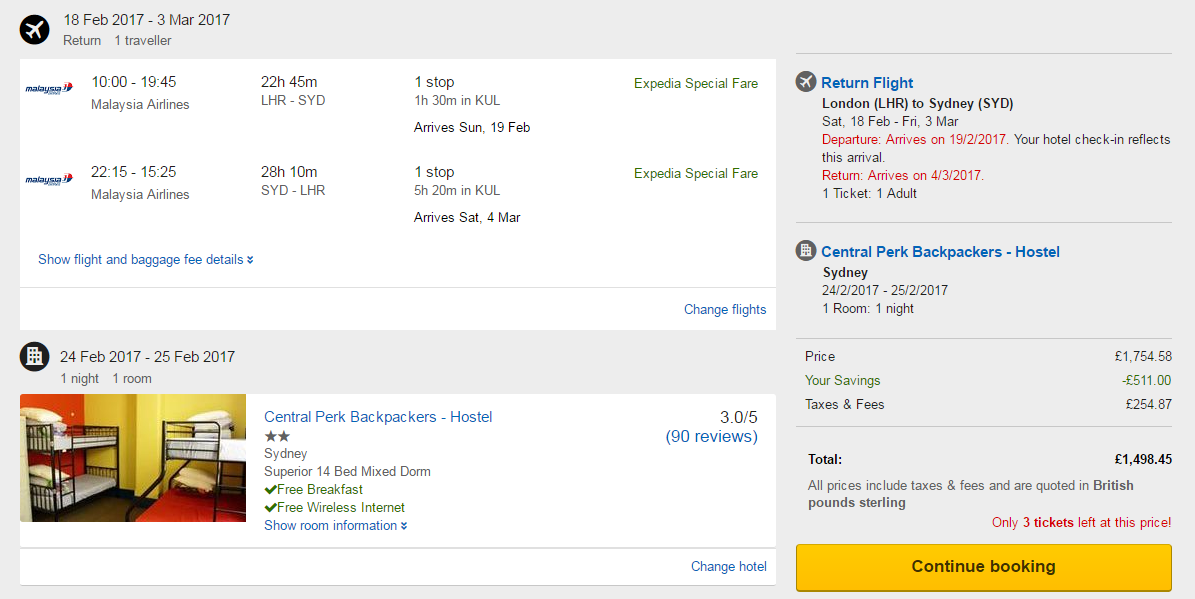The height and width of the screenshot is (599, 1195).
Task: Click Superior 14 Bed Mixed Dorm text
Action: pyautogui.click(x=348, y=472)
